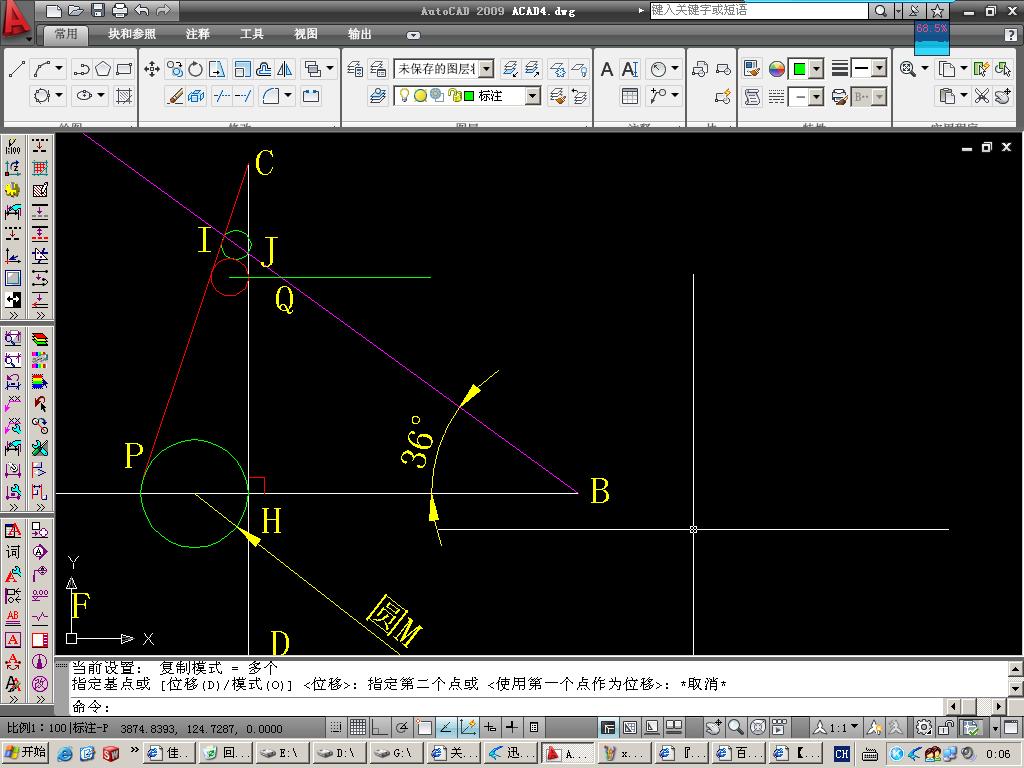Switch to the 注释 ribbon tab
Image resolution: width=1024 pixels, height=768 pixels.
[197, 34]
